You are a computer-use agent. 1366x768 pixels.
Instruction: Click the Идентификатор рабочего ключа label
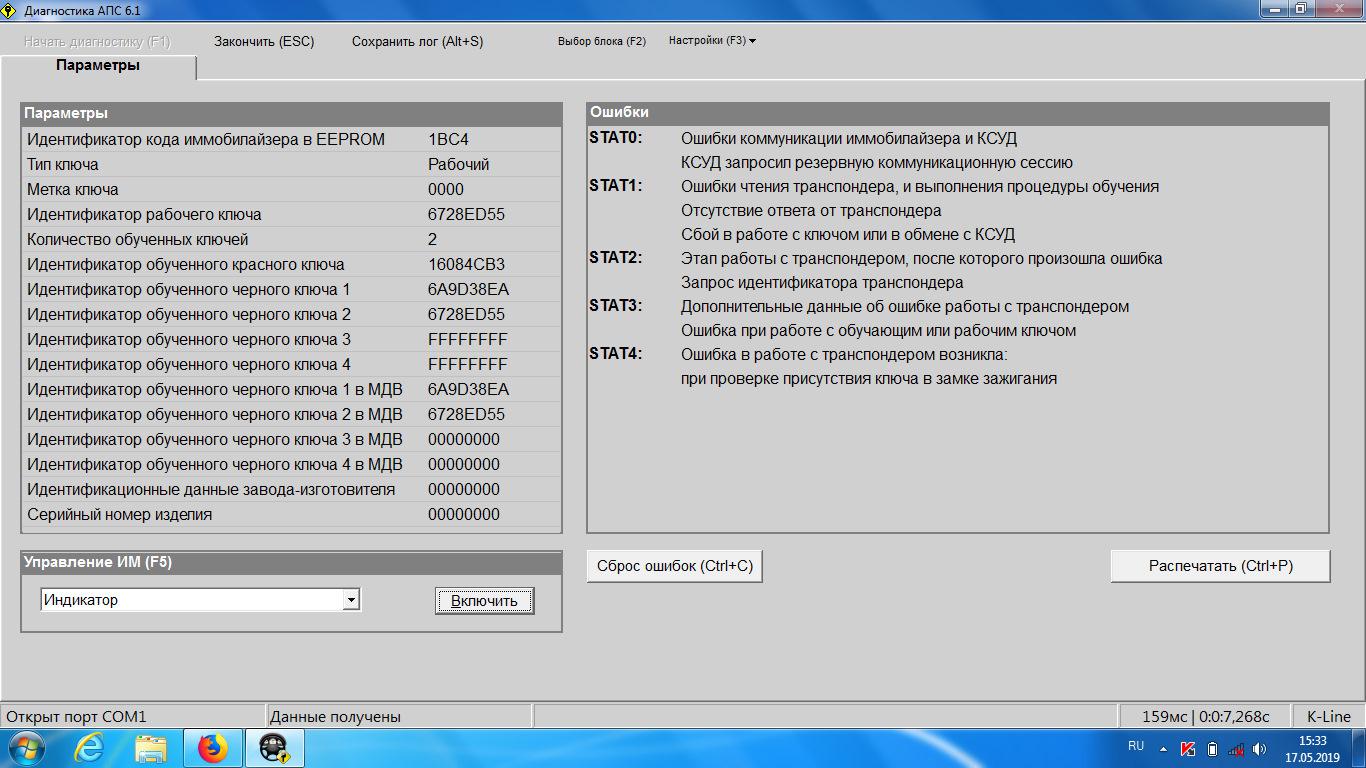point(144,215)
